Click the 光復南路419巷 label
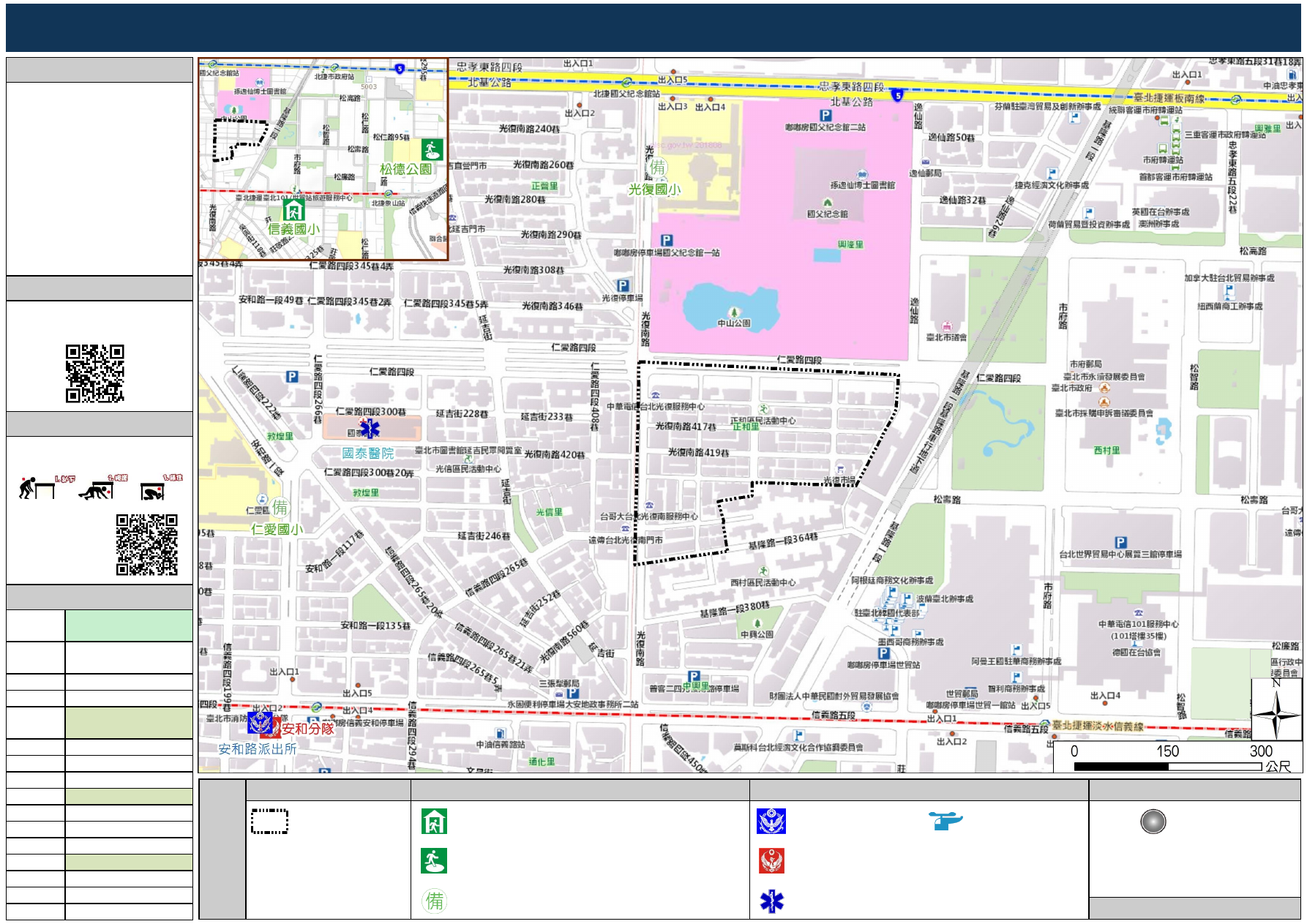Viewport: 1307px width, 924px height. (x=698, y=453)
